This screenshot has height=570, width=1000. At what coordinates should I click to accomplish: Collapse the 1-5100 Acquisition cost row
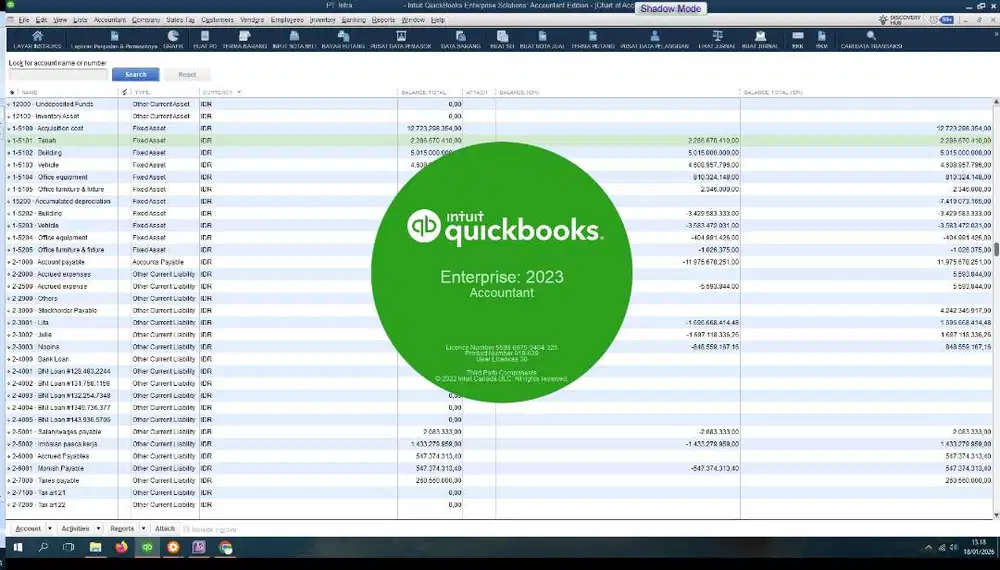[9, 129]
